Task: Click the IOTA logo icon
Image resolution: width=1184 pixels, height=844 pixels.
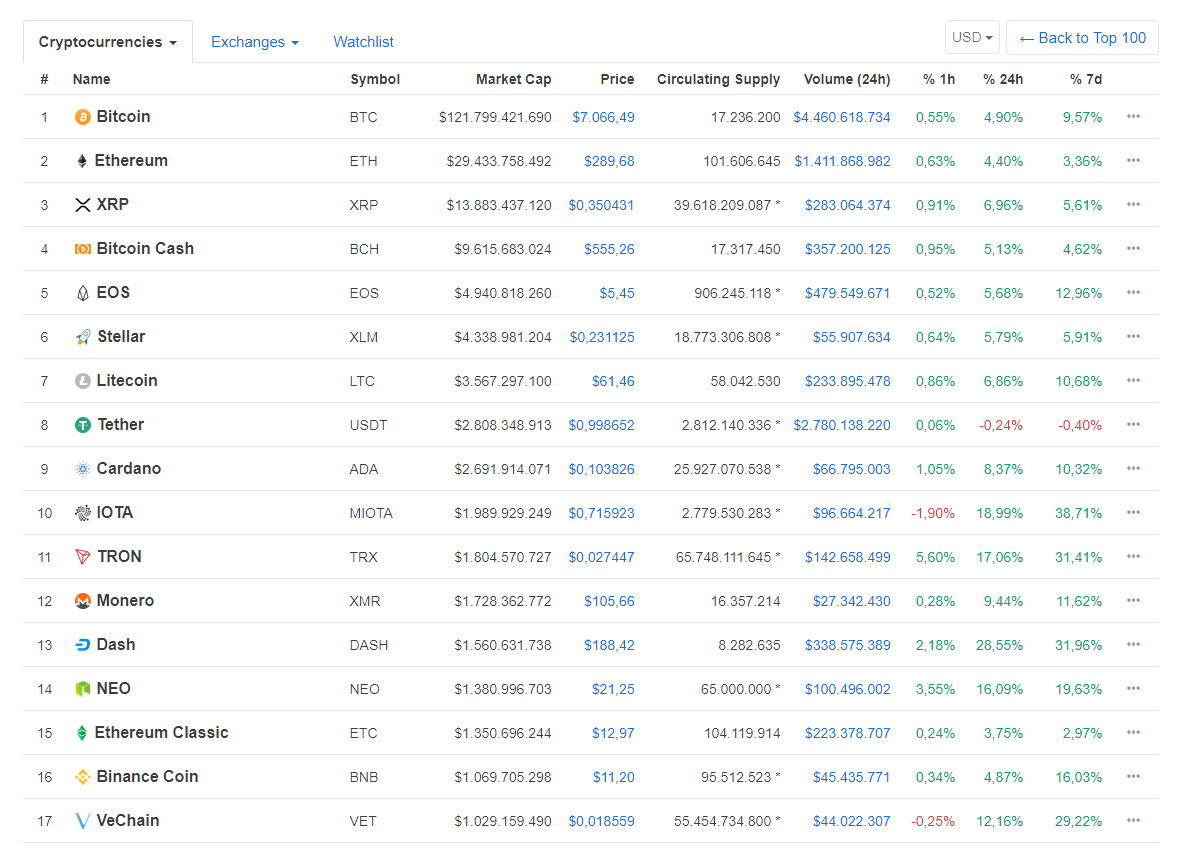Action: (x=82, y=513)
